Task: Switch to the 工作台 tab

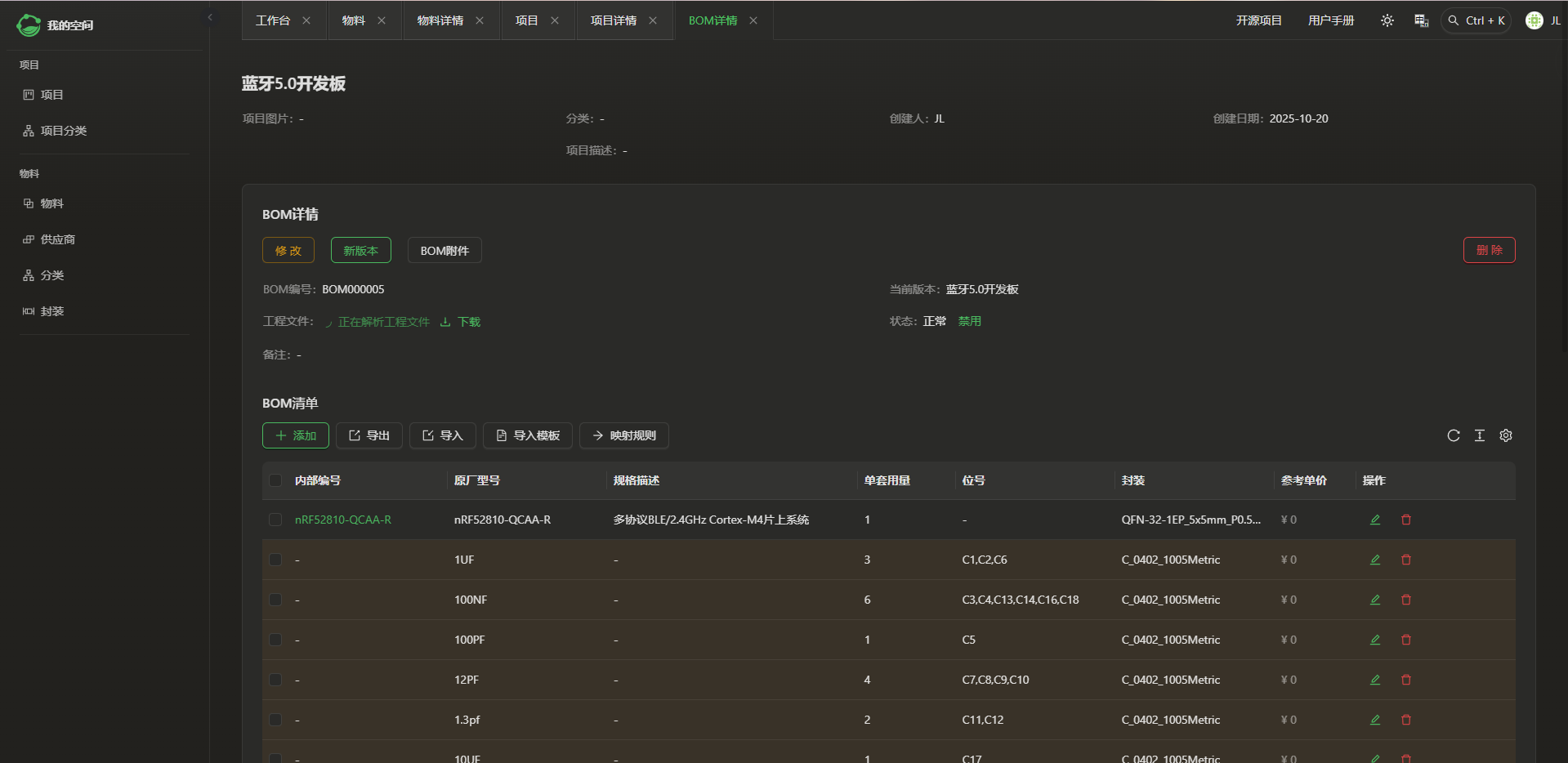Action: point(272,20)
